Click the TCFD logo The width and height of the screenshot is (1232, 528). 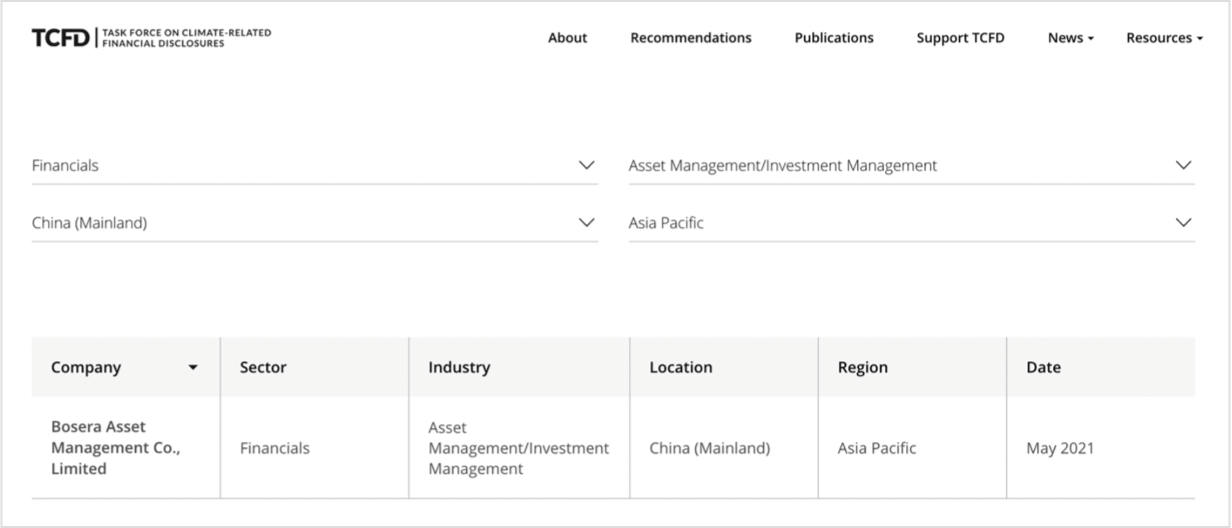tap(151, 38)
